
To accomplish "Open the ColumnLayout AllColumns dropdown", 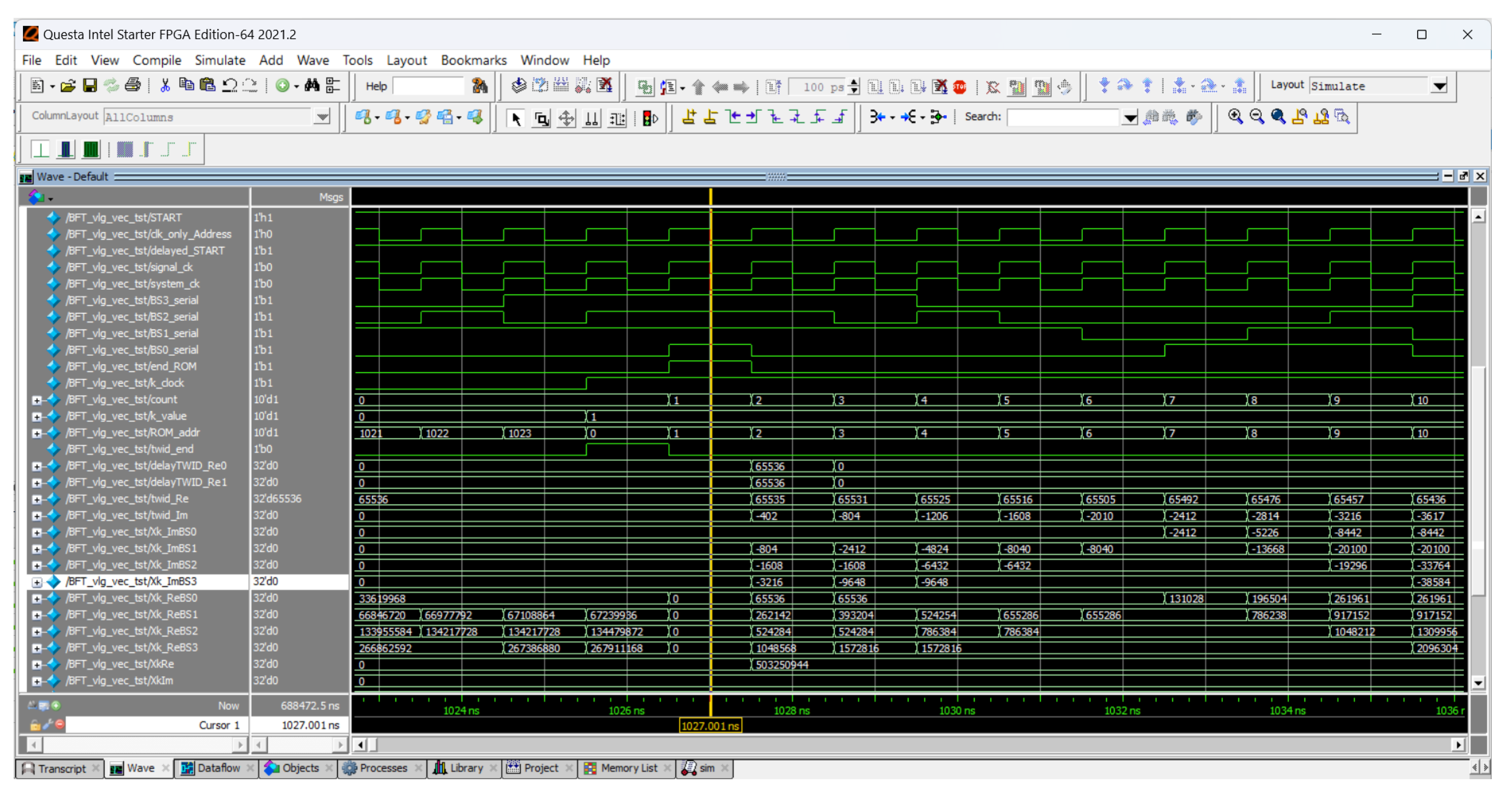I will (x=322, y=117).
